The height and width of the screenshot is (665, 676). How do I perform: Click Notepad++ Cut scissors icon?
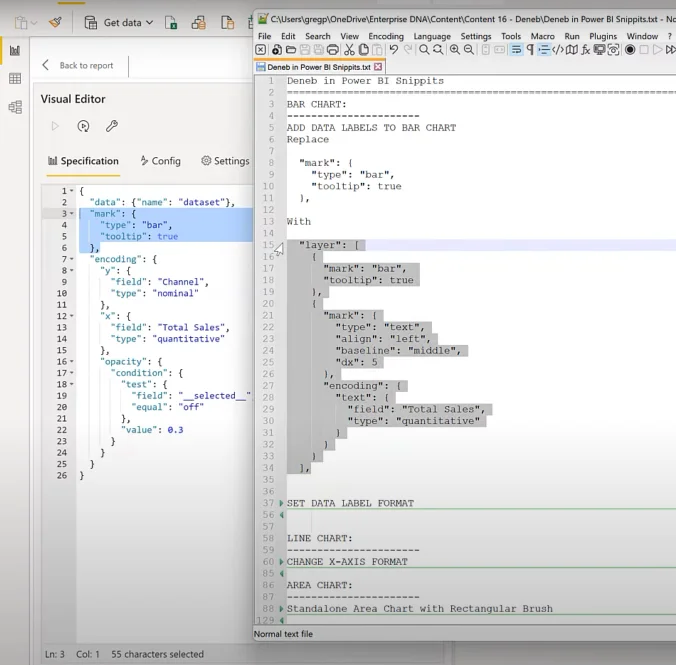click(349, 50)
